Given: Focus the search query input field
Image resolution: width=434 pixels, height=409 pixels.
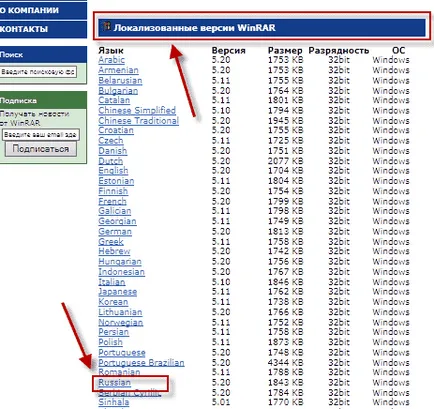Looking at the screenshot, I should pyautogui.click(x=38, y=72).
